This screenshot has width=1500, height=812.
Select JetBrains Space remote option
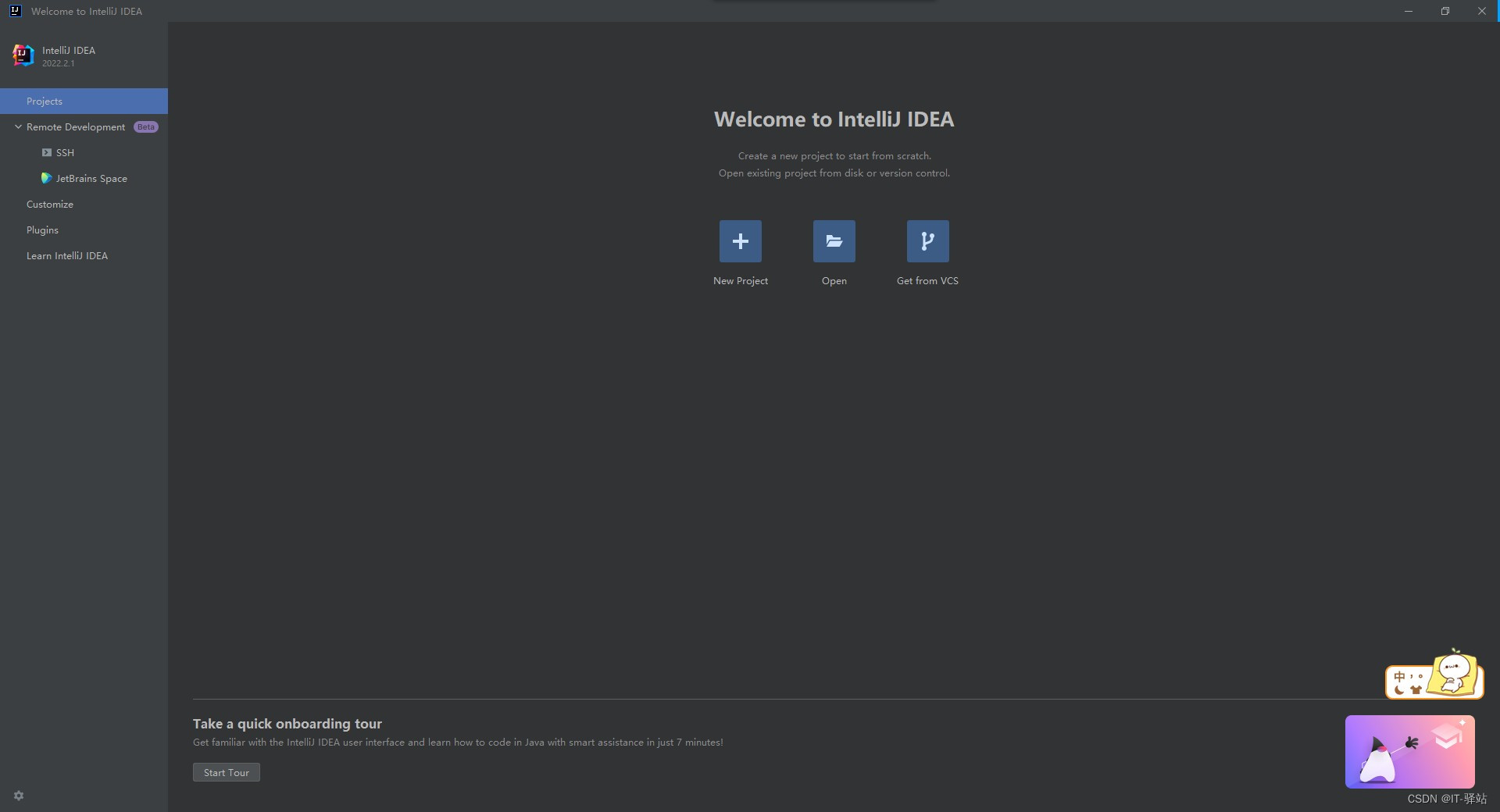84,179
